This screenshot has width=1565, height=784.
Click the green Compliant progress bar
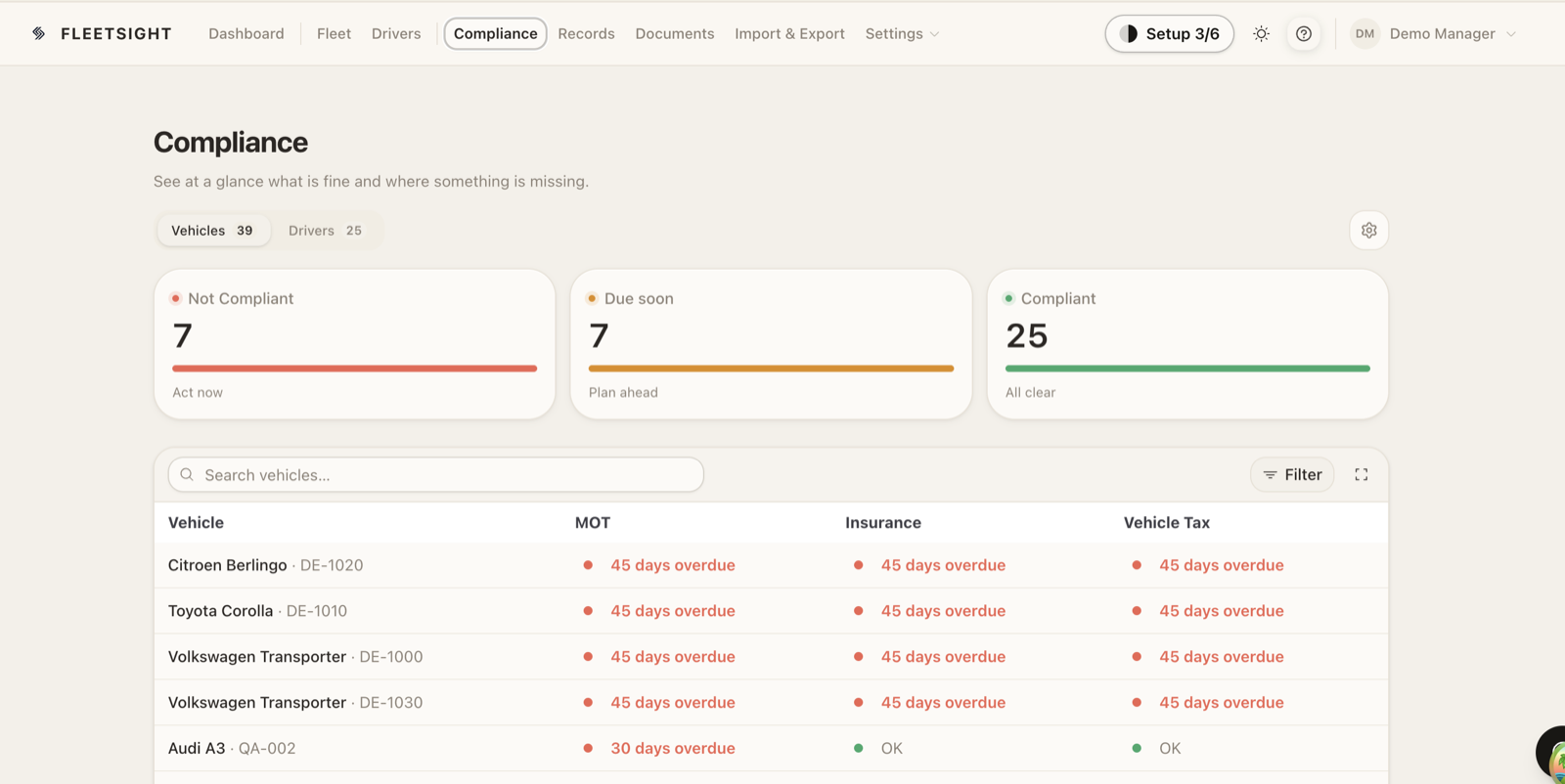tap(1187, 369)
